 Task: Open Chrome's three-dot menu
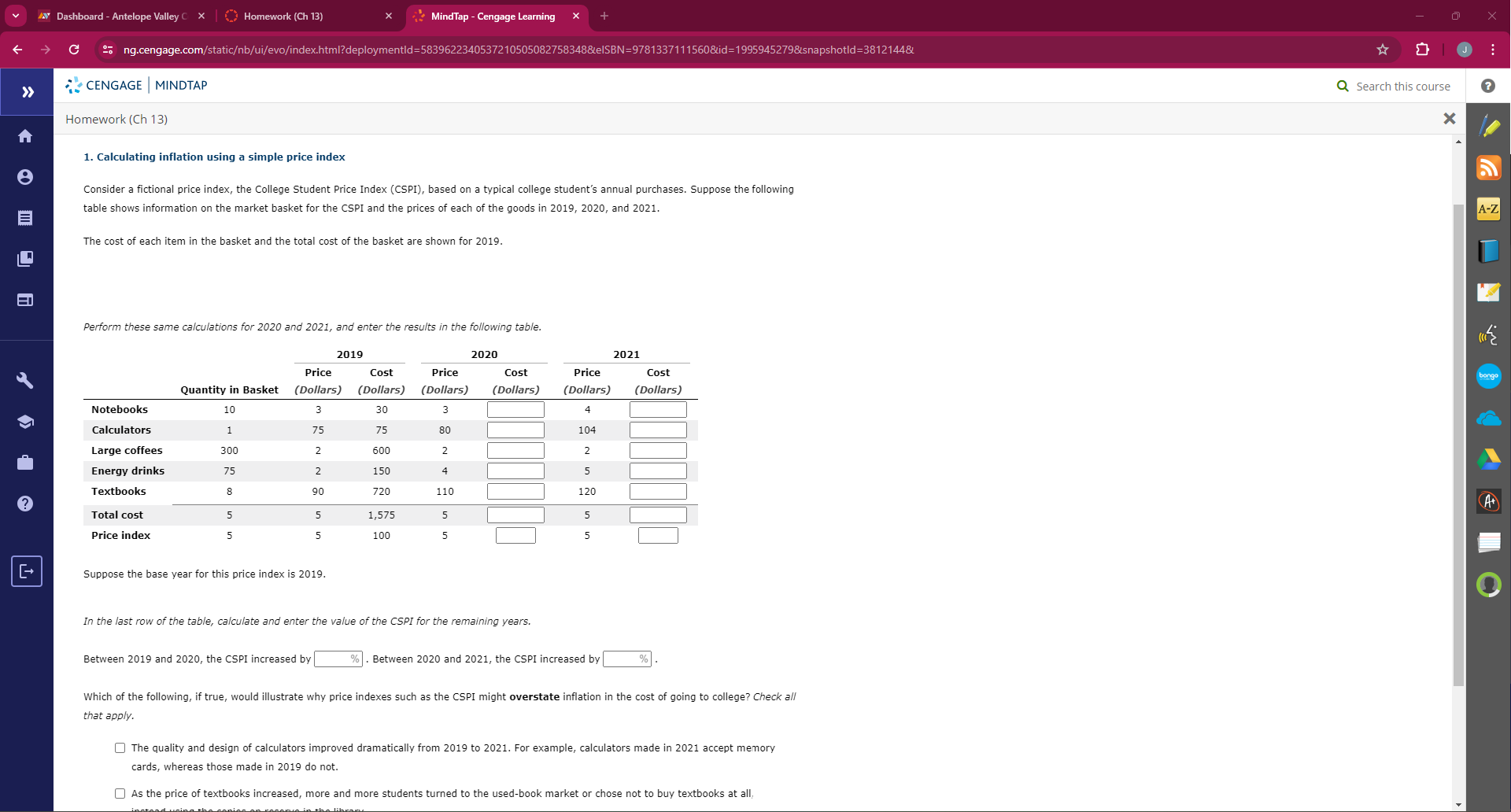[1492, 50]
